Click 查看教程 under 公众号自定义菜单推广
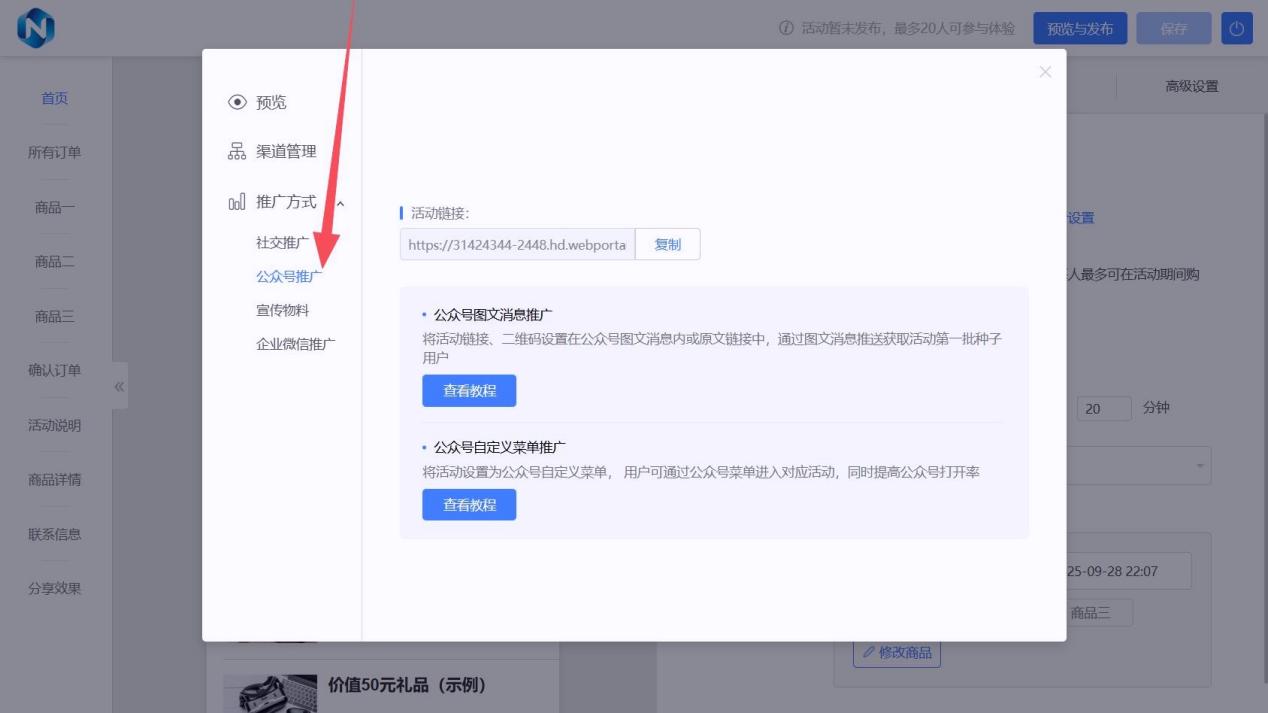1268x713 pixels. (x=469, y=505)
